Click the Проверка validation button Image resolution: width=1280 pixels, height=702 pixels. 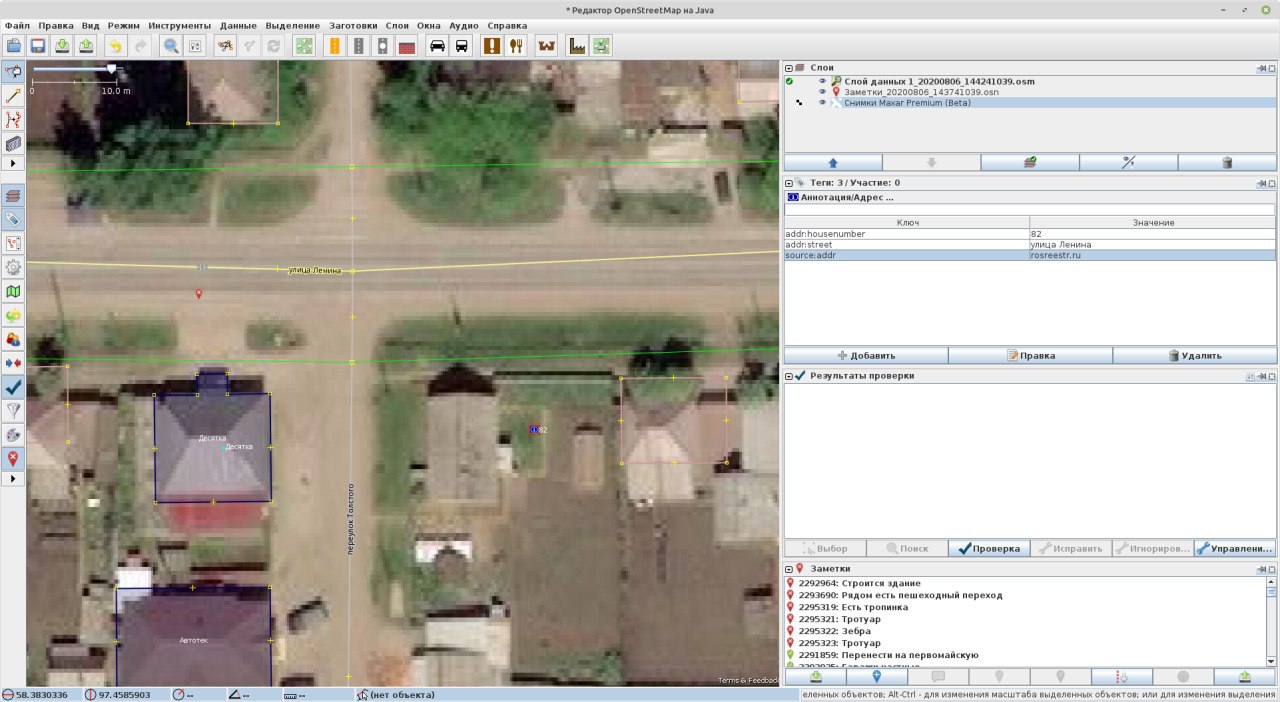[989, 548]
